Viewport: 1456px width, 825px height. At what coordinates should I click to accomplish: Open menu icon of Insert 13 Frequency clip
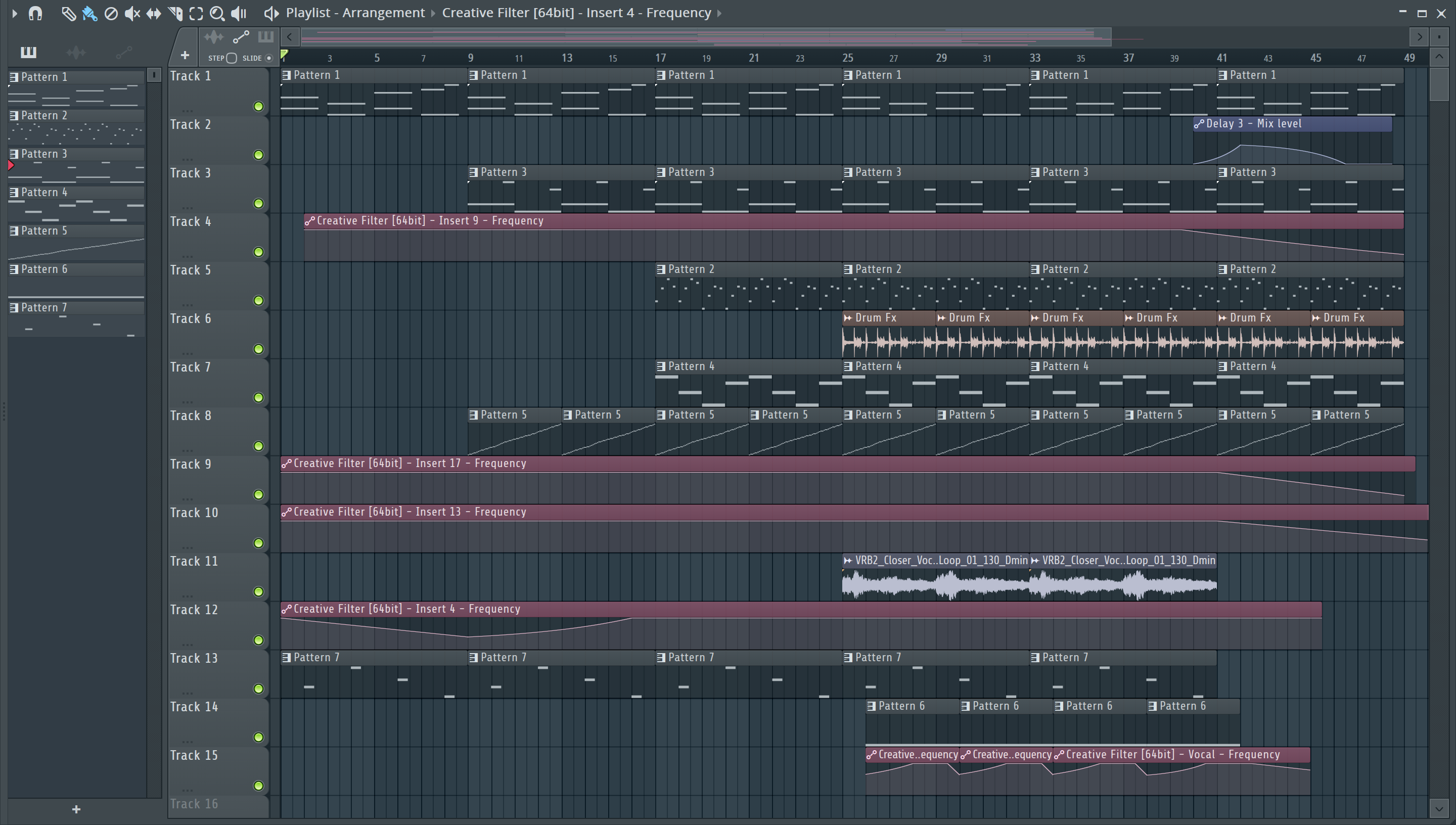coord(286,512)
